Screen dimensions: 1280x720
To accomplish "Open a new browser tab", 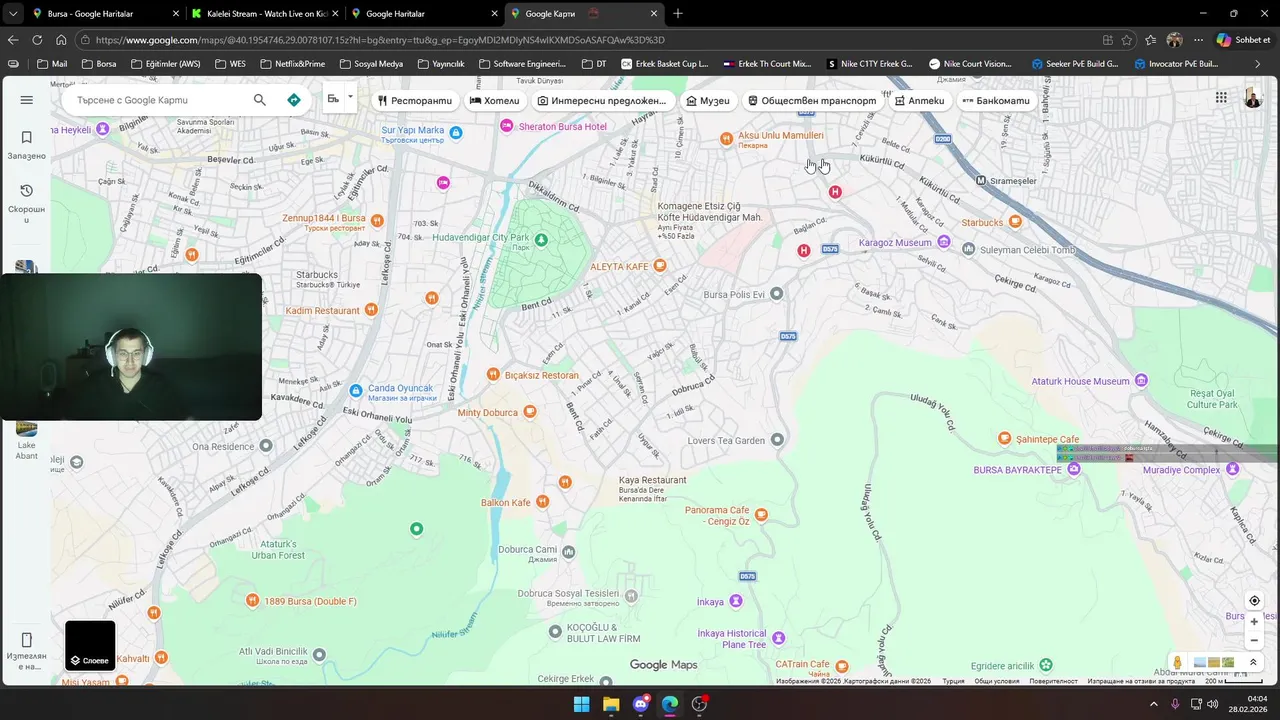I will pos(678,14).
